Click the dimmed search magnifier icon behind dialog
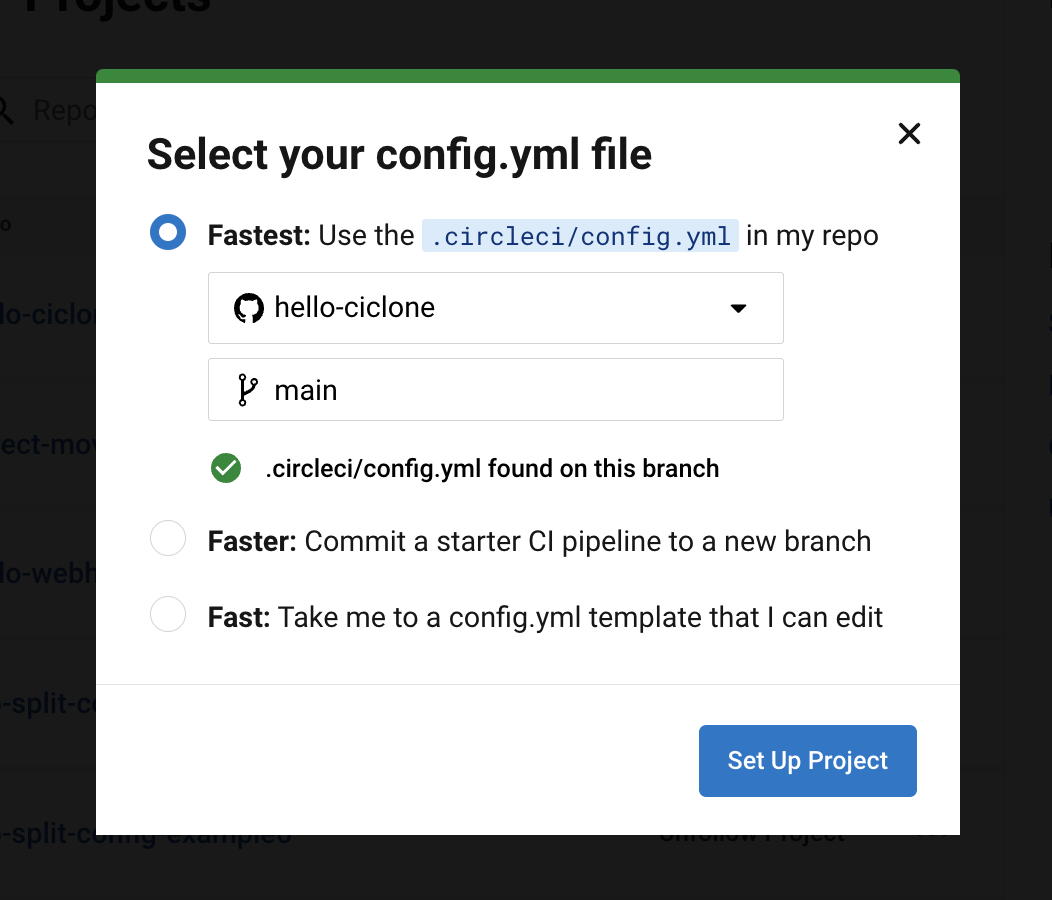This screenshot has height=900, width=1052. [x=5, y=111]
